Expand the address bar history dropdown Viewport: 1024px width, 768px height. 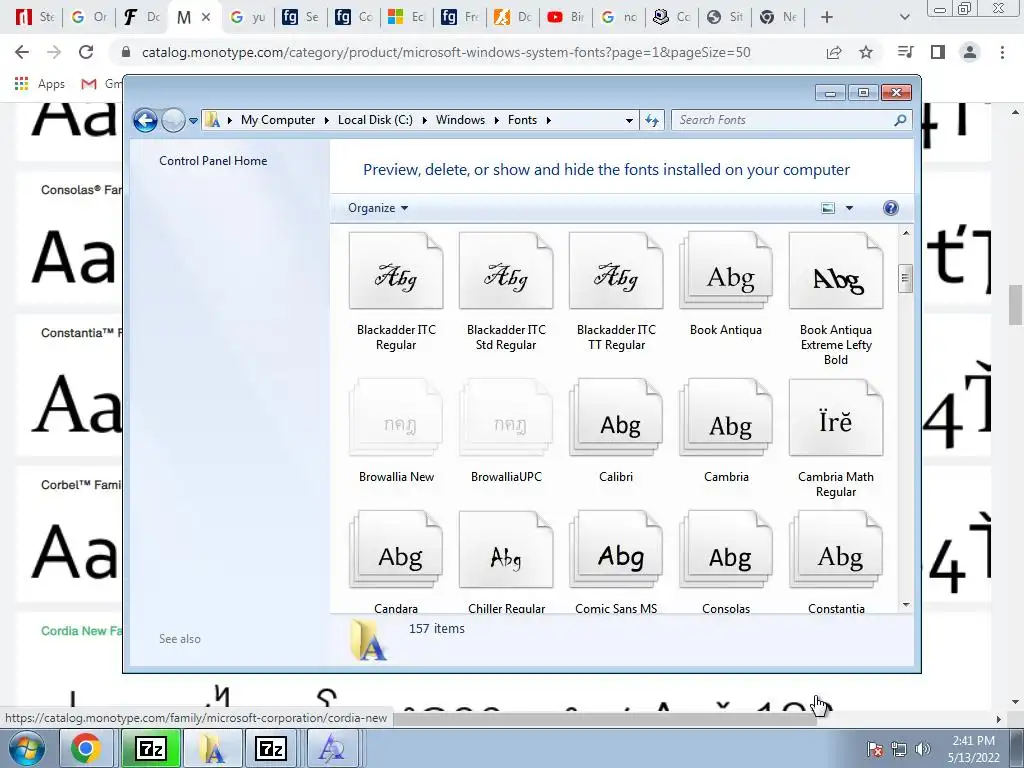(629, 120)
